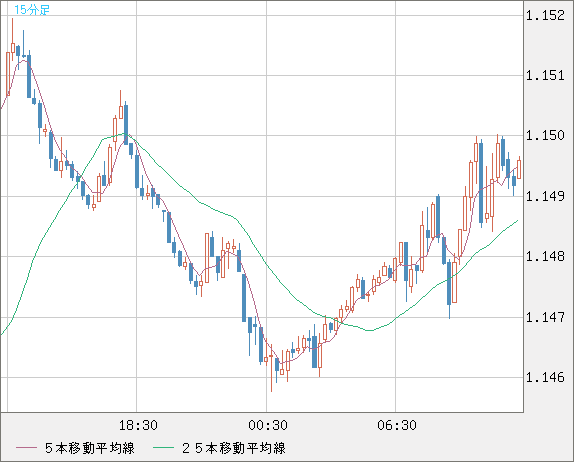Click the purple 5-period MA legend line
The image size is (574, 462).
(x=26, y=448)
